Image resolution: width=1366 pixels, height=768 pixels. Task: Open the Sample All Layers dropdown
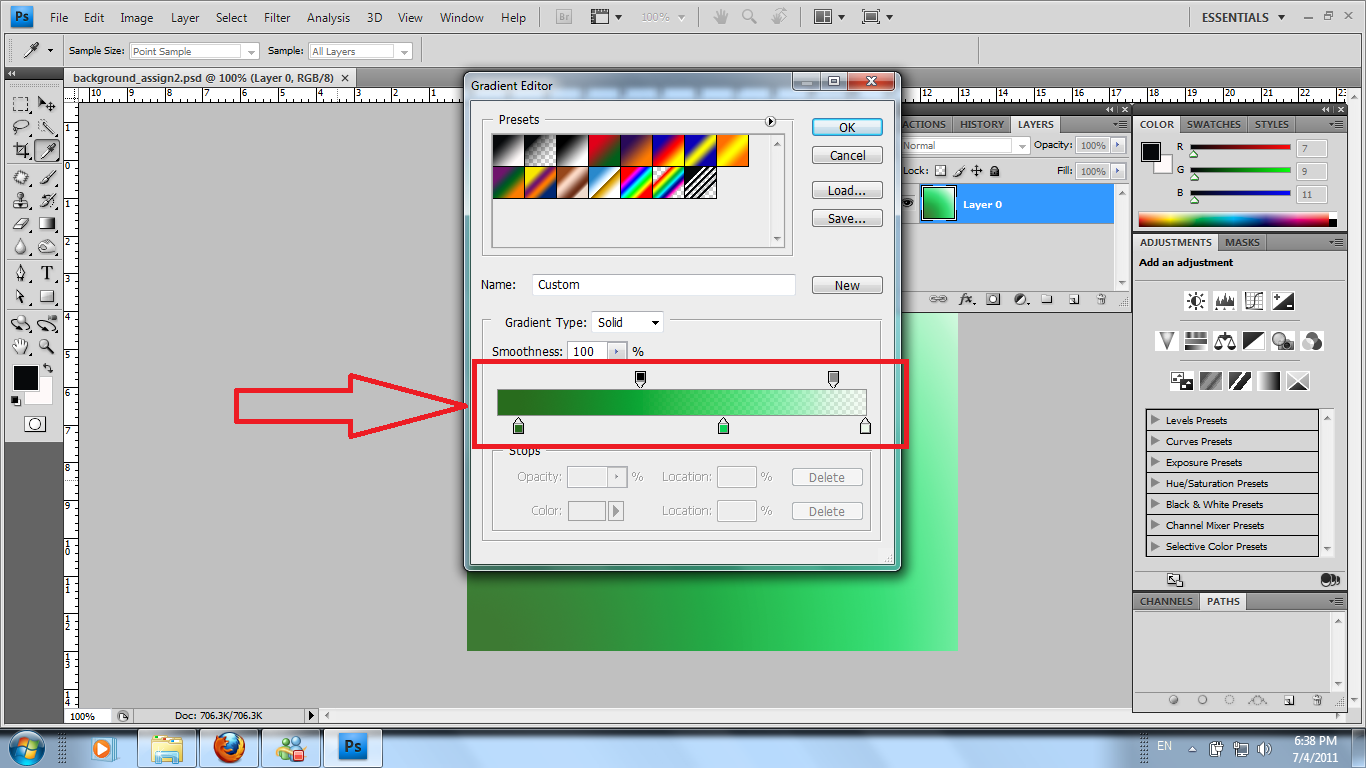tap(360, 51)
